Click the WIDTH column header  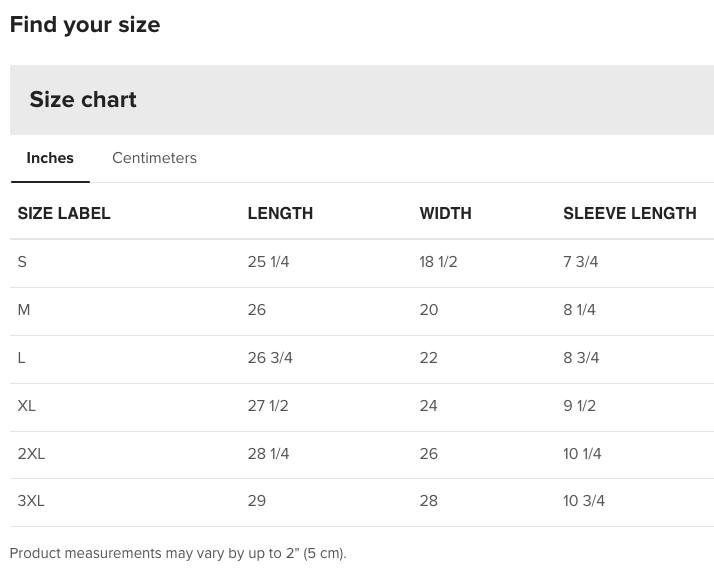(445, 213)
